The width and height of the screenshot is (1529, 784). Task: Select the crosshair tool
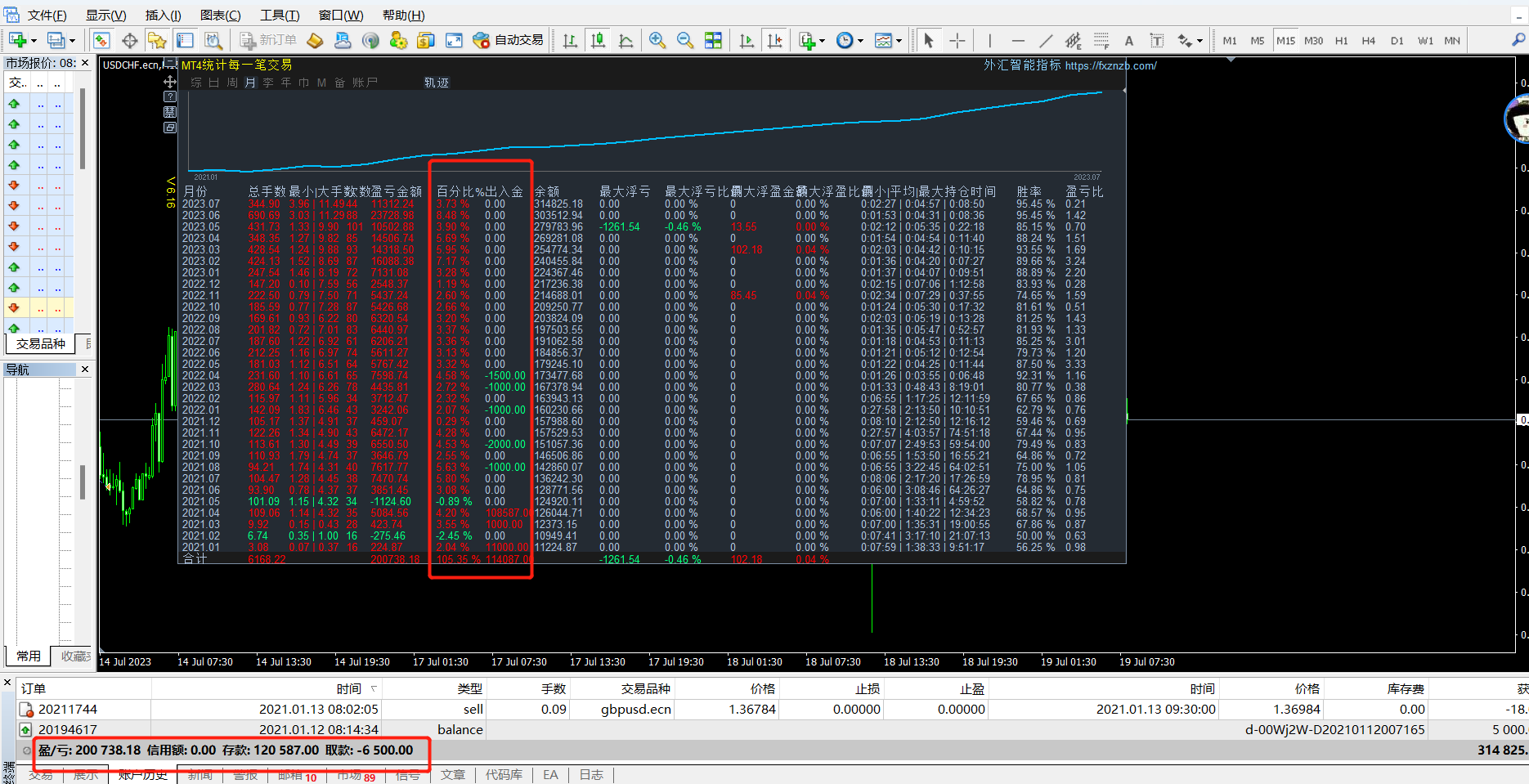(957, 40)
